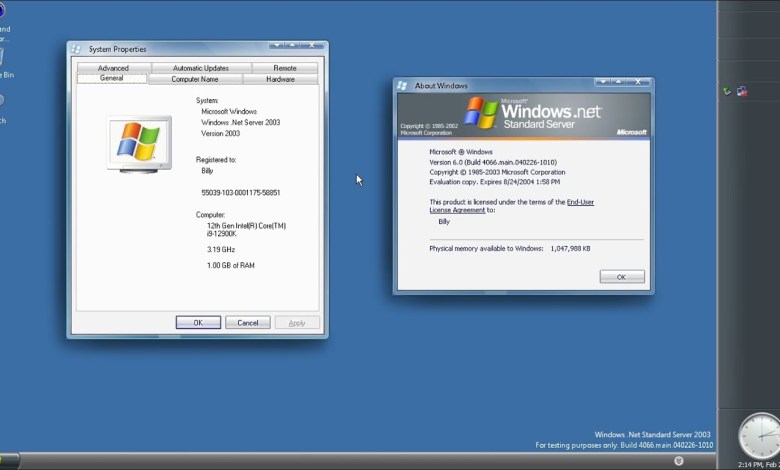
Task: Click the '1,047,988 KB' memory value
Action: 570,248
